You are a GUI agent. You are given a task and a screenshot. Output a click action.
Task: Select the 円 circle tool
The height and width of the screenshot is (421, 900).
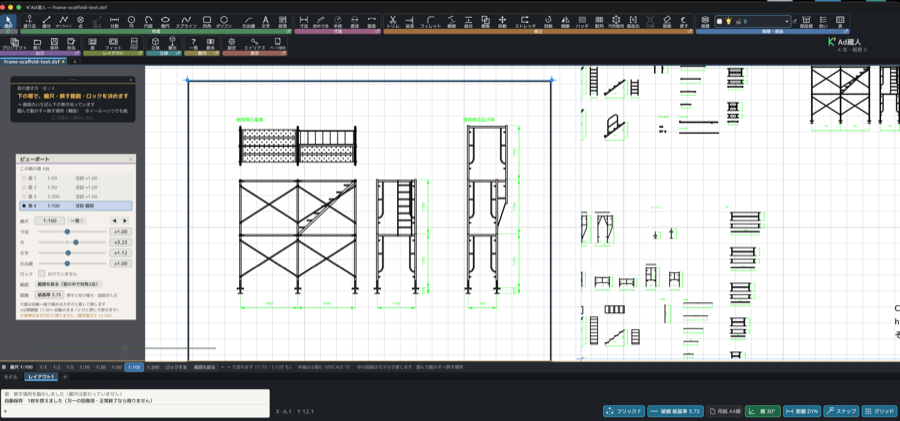pos(131,21)
